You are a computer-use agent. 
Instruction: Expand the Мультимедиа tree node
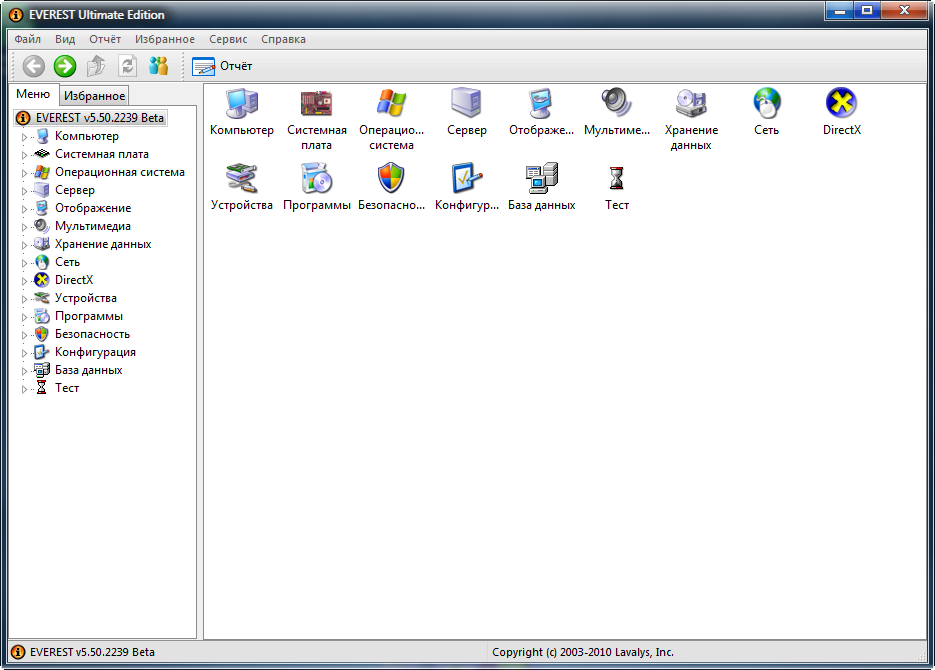click(x=24, y=227)
